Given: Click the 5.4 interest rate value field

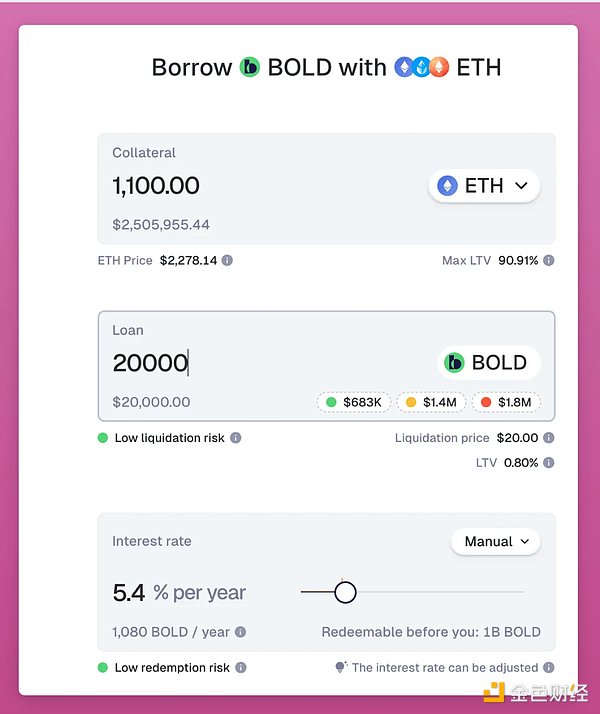Looking at the screenshot, I should 129,592.
